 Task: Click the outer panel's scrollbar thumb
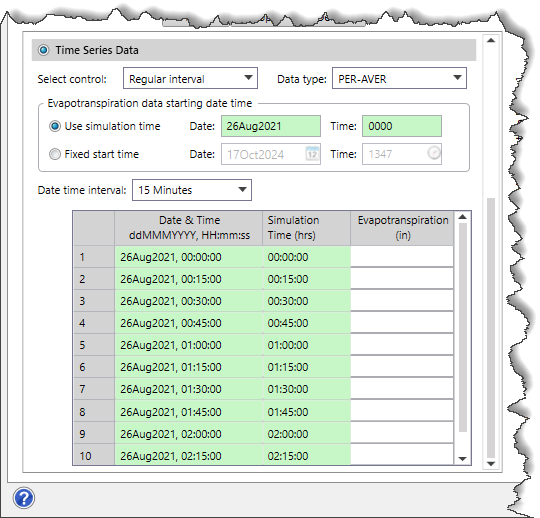pos(491,328)
